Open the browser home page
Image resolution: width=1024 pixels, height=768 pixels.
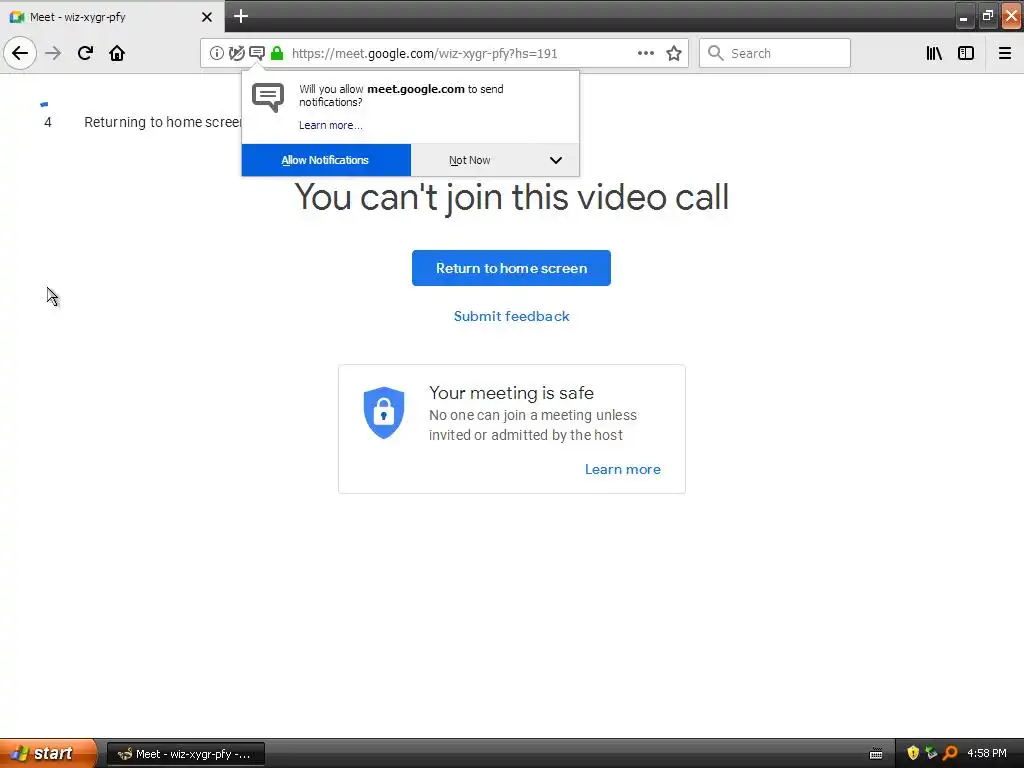point(117,53)
